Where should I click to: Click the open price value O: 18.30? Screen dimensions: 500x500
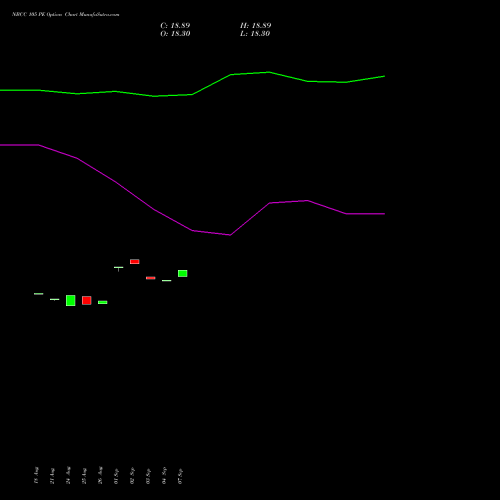pos(175,34)
